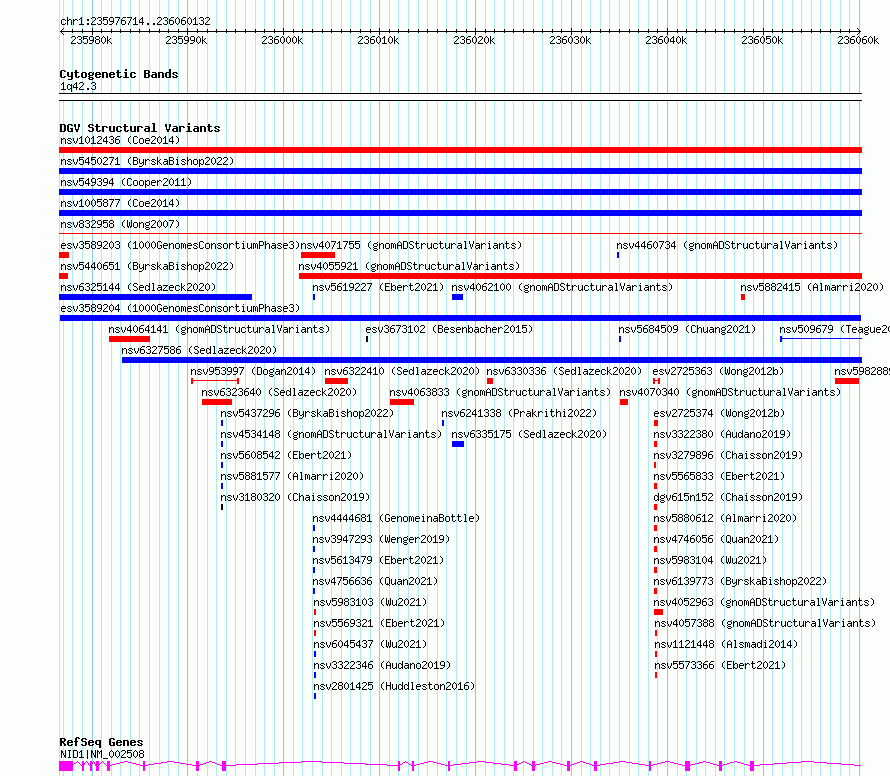Click esv2725363 (Wong2012b) label
This screenshot has height=776, width=890.
coord(718,371)
